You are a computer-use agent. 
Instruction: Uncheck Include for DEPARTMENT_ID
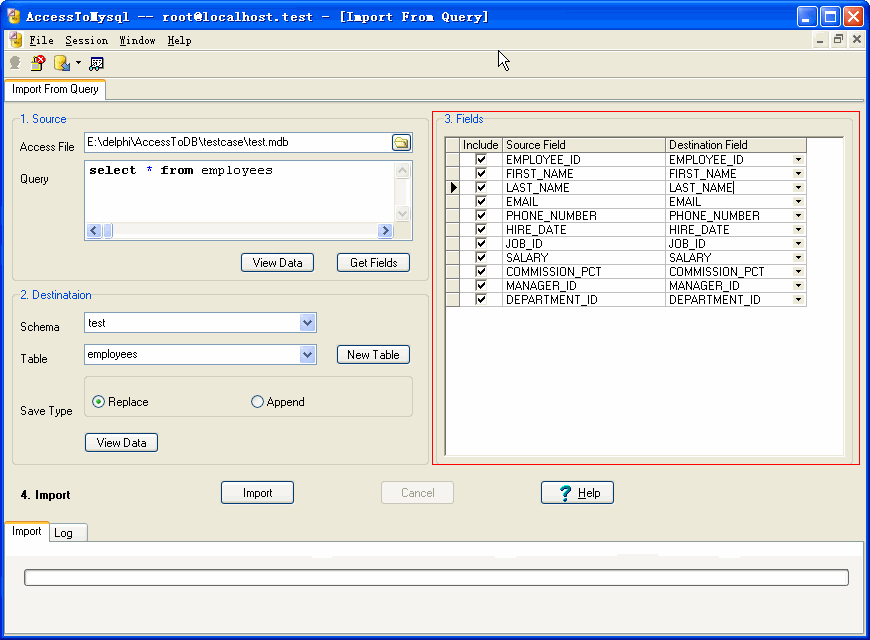coord(481,300)
